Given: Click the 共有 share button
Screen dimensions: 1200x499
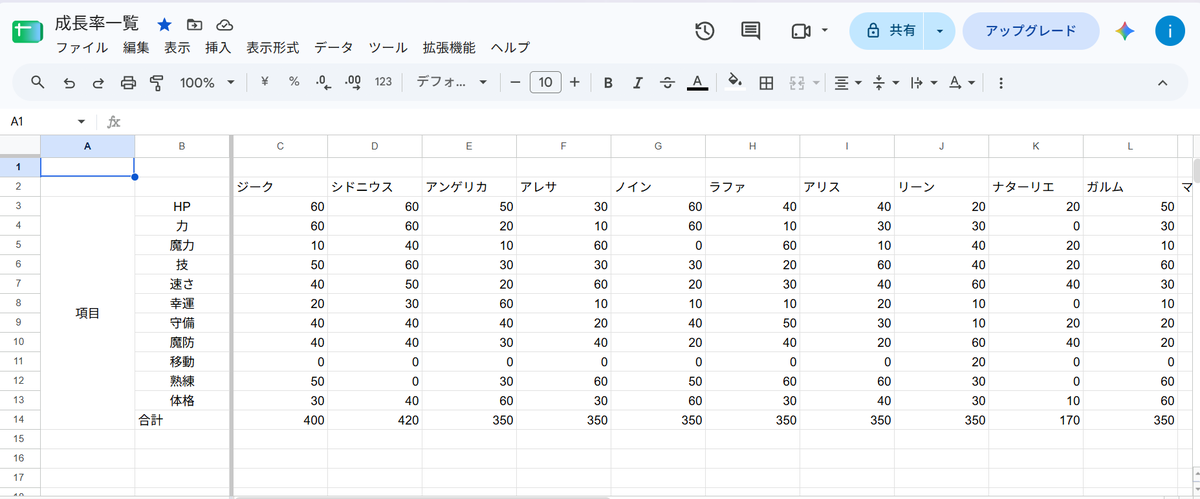Looking at the screenshot, I should 888,31.
